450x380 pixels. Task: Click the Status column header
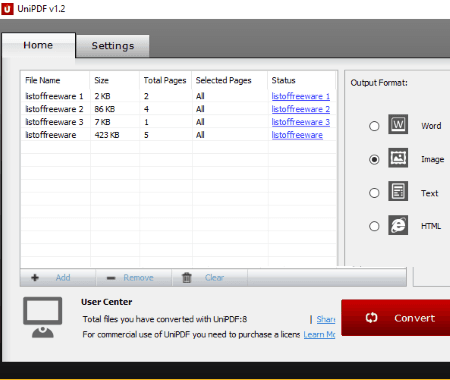point(284,80)
